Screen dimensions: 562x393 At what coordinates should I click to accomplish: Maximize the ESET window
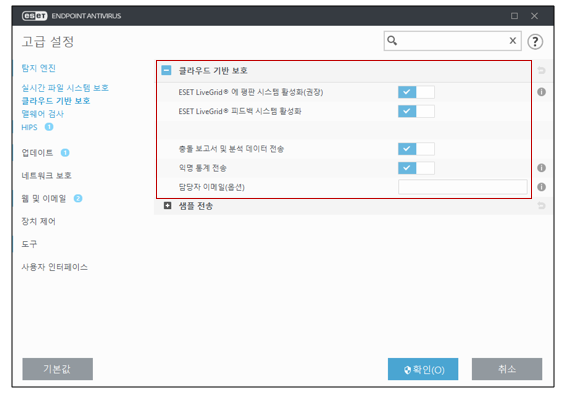click(x=514, y=16)
